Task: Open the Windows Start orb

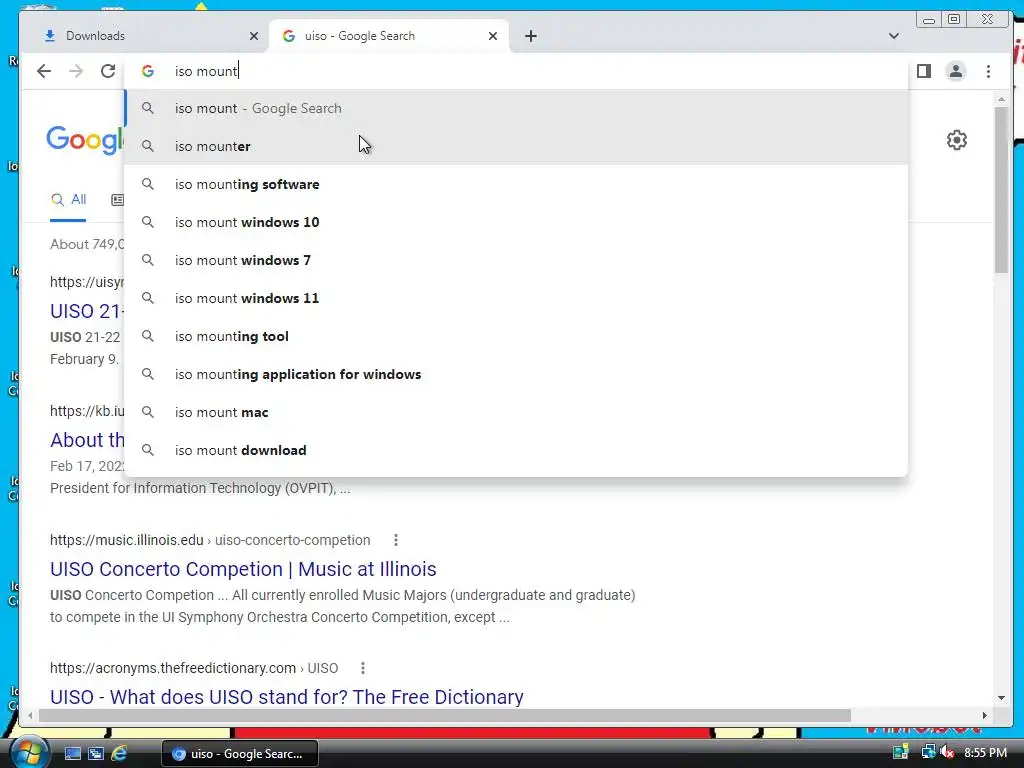Action: point(29,752)
